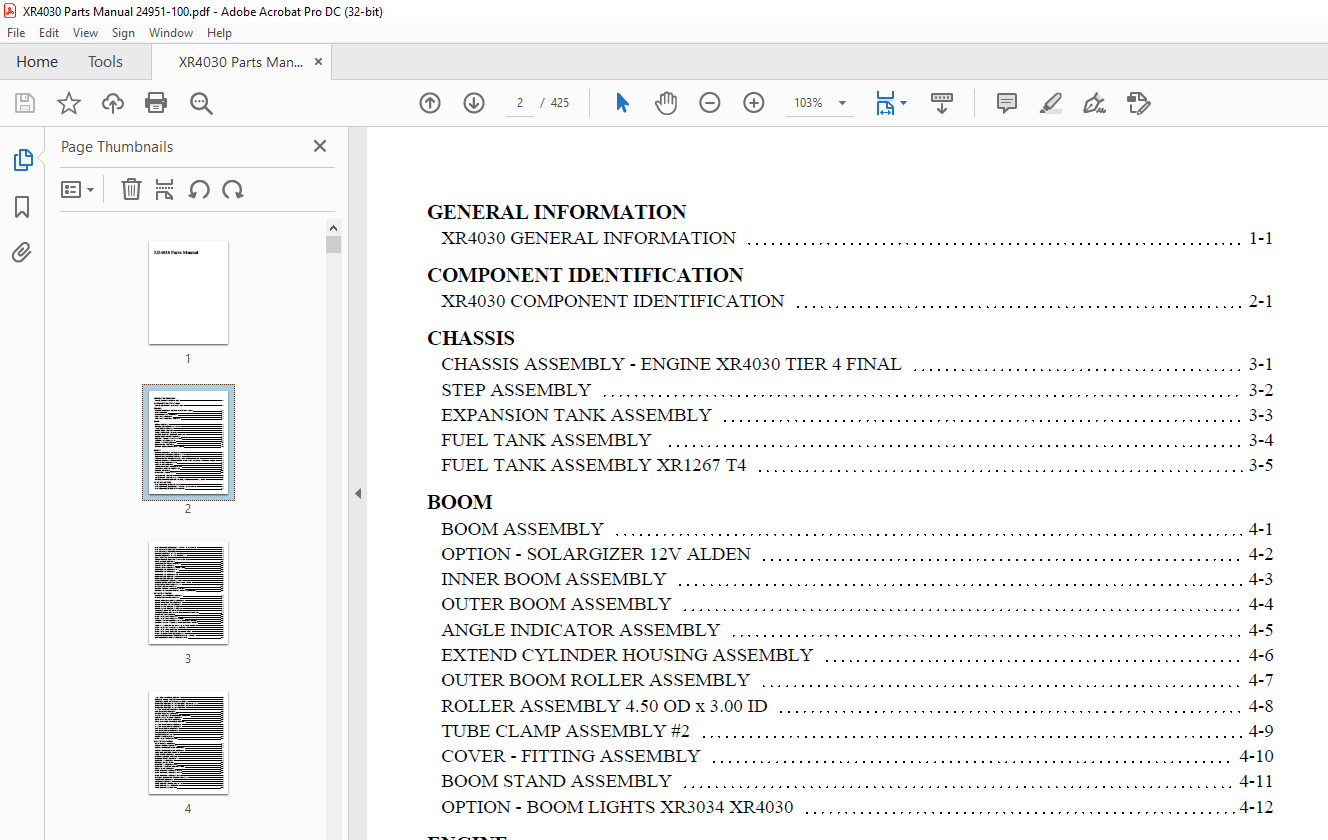Print the document using printer icon

pos(156,103)
